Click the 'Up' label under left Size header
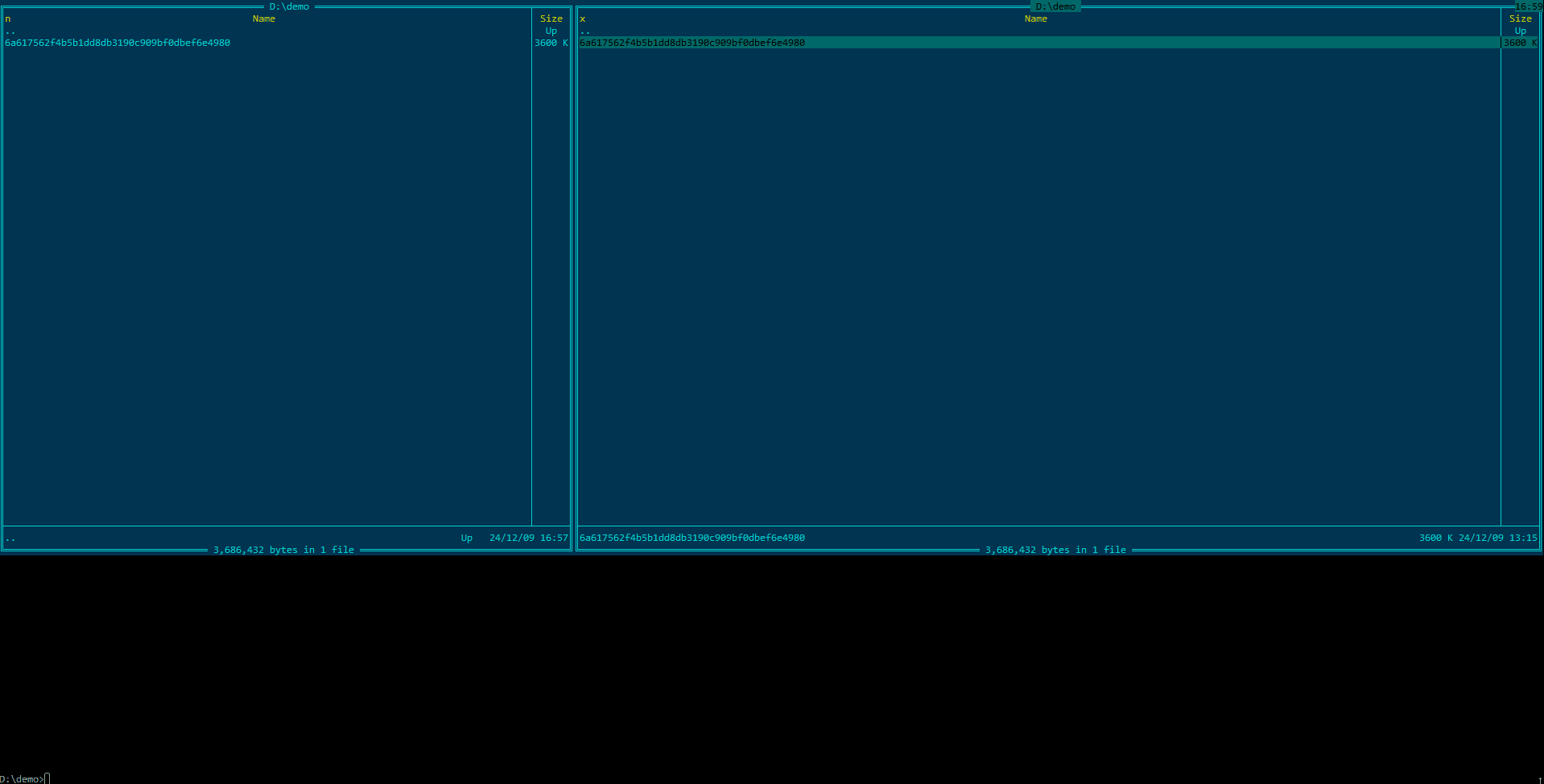 (x=551, y=31)
